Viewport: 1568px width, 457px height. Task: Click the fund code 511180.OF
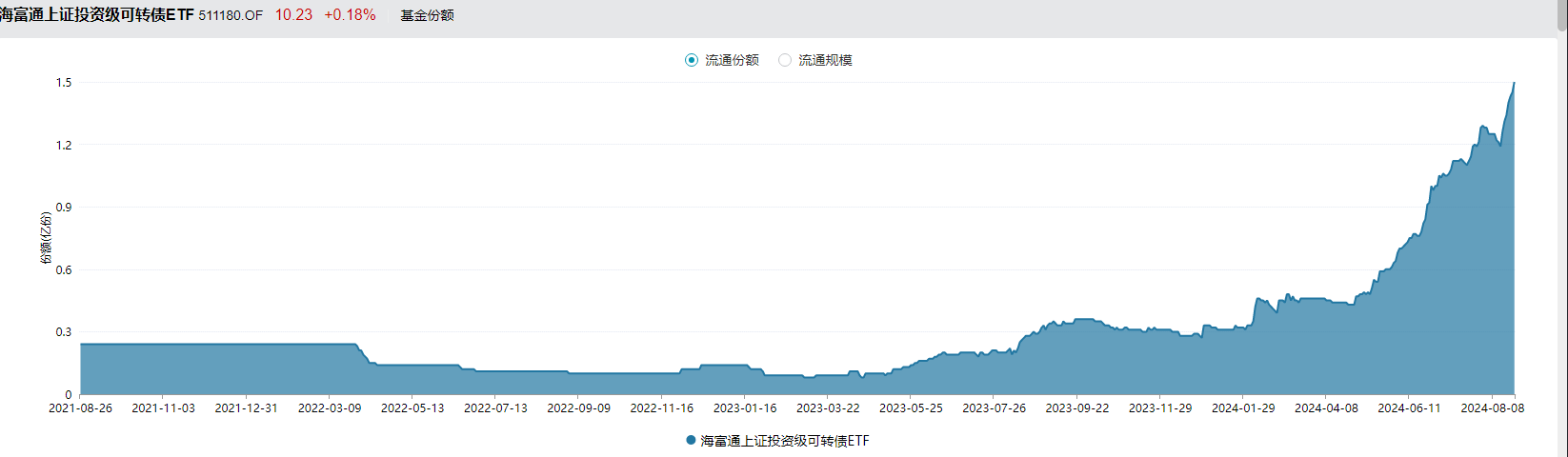(x=231, y=15)
